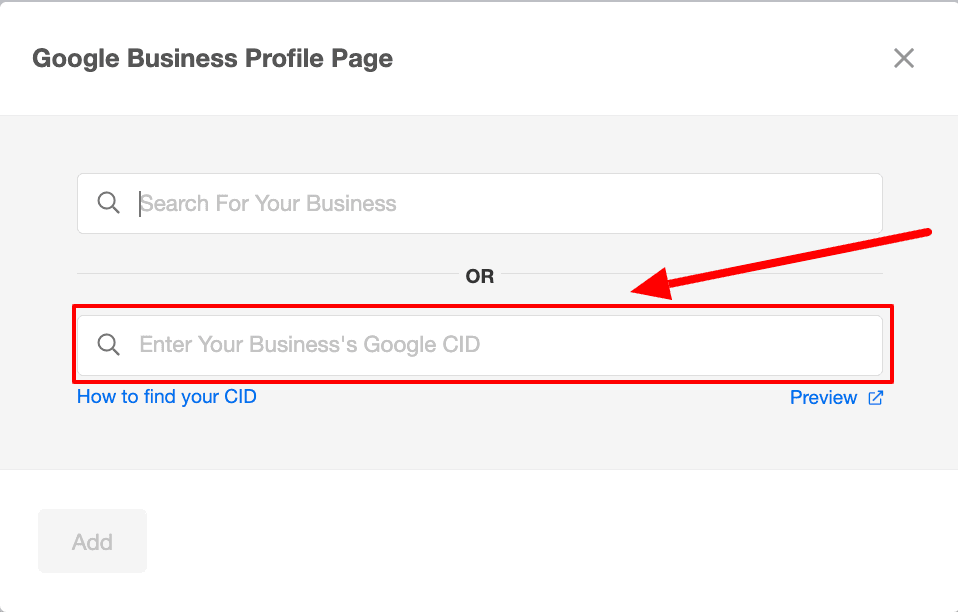Click the close icon in the top right corner
Image resolution: width=958 pixels, height=612 pixels.
903,58
